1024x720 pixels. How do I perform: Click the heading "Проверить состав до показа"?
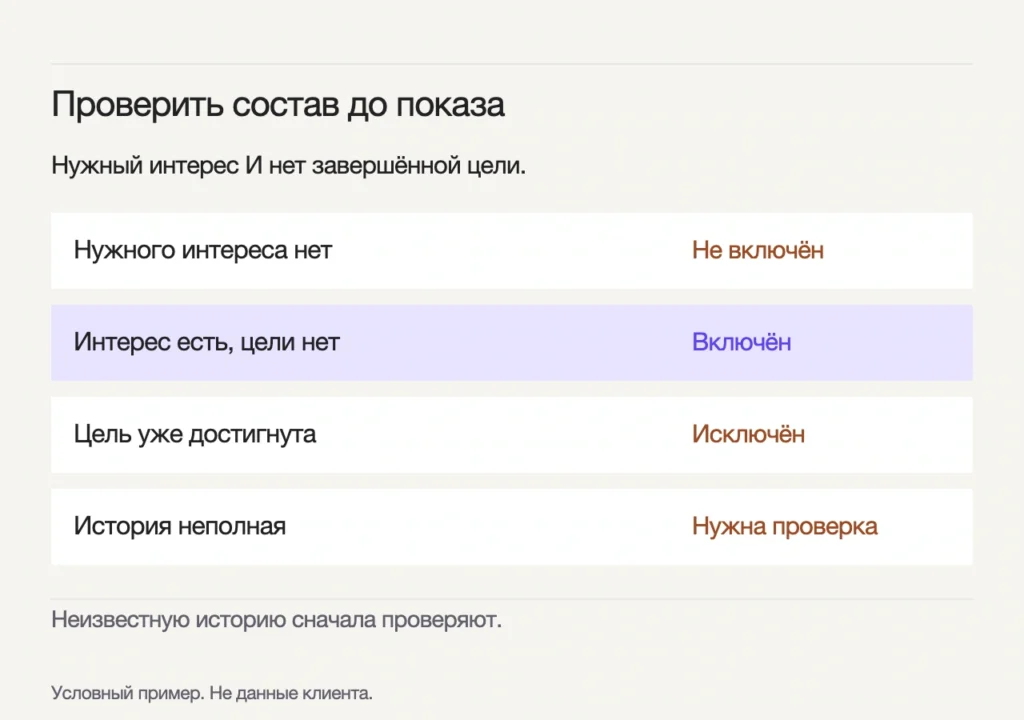[x=278, y=105]
